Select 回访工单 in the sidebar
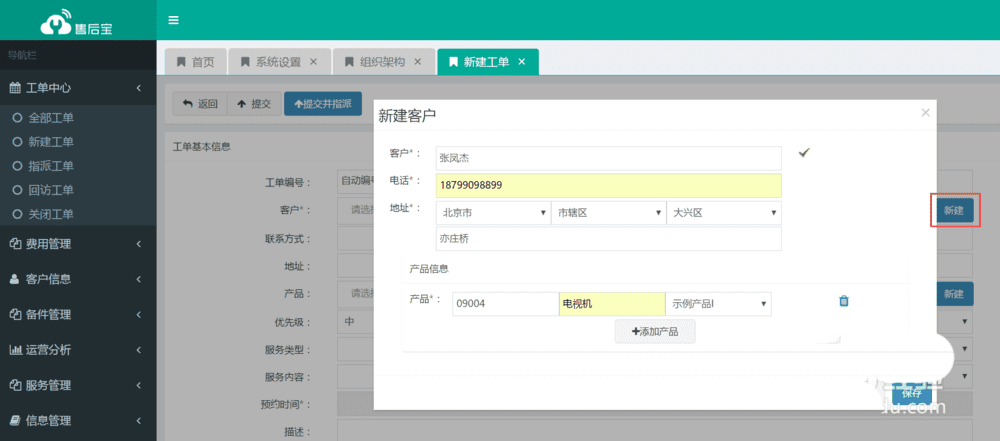The height and width of the screenshot is (441, 1000). 50,190
